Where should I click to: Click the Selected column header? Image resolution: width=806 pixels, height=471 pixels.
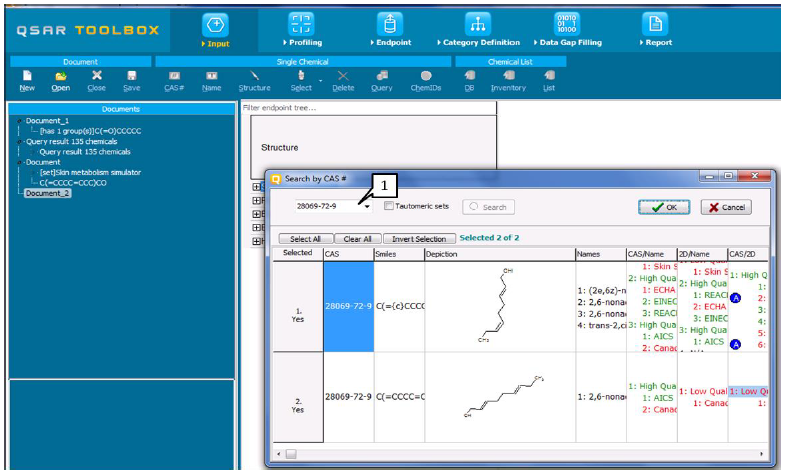point(298,253)
